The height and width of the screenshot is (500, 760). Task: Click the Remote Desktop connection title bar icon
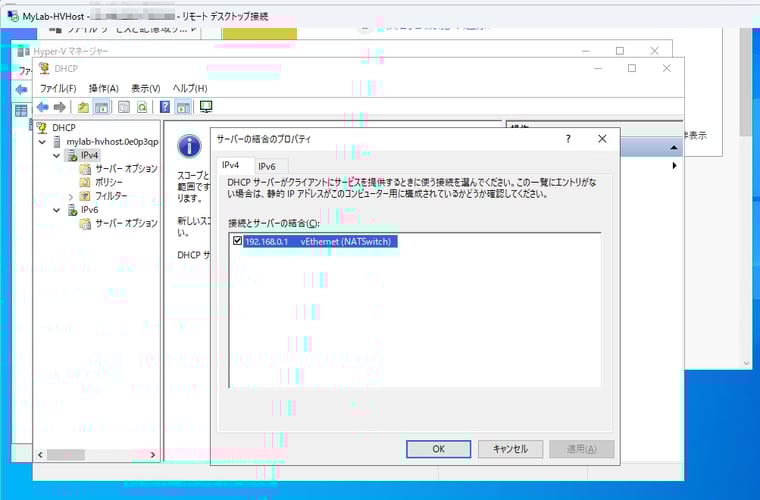tap(13, 16)
